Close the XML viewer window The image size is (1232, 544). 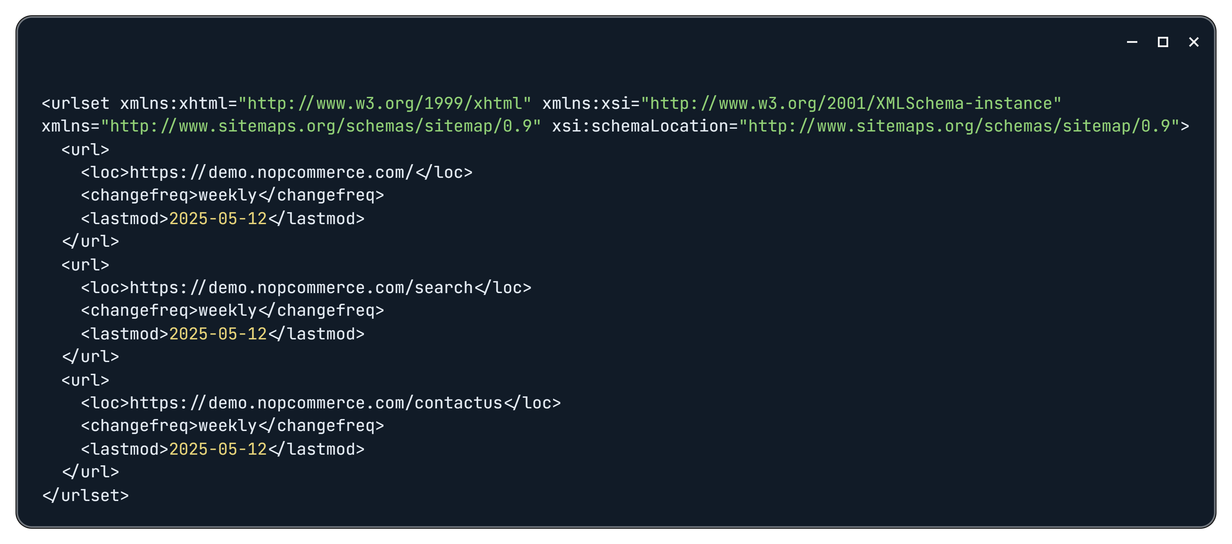(1194, 42)
